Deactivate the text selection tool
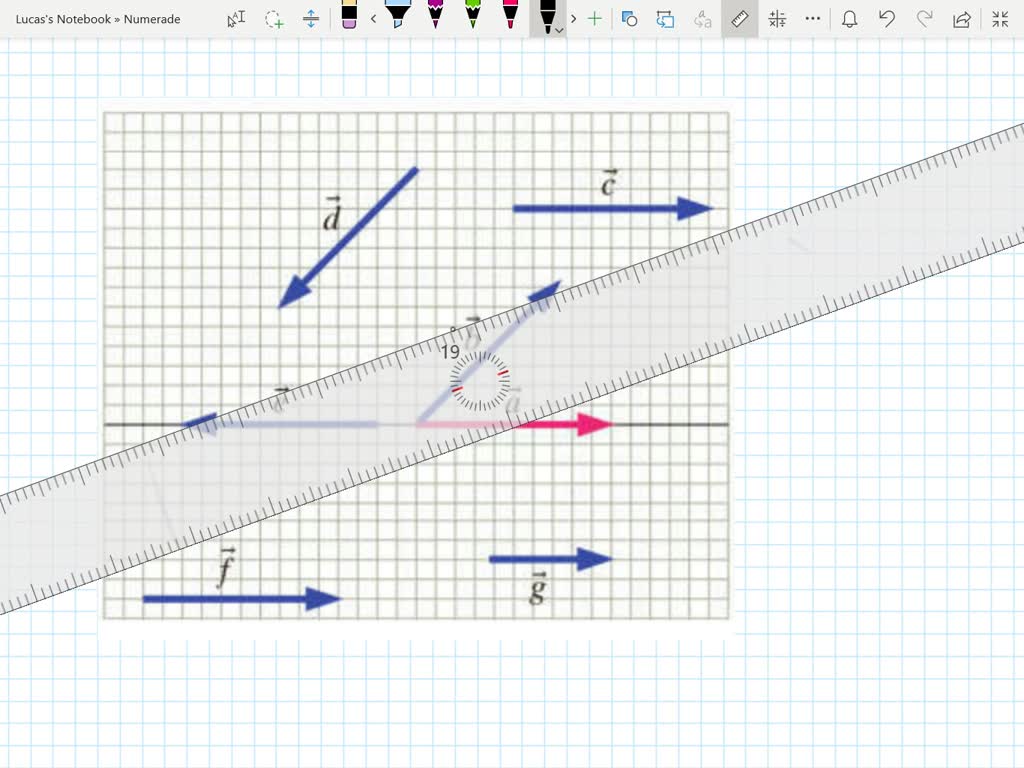The image size is (1024, 768). click(x=236, y=18)
